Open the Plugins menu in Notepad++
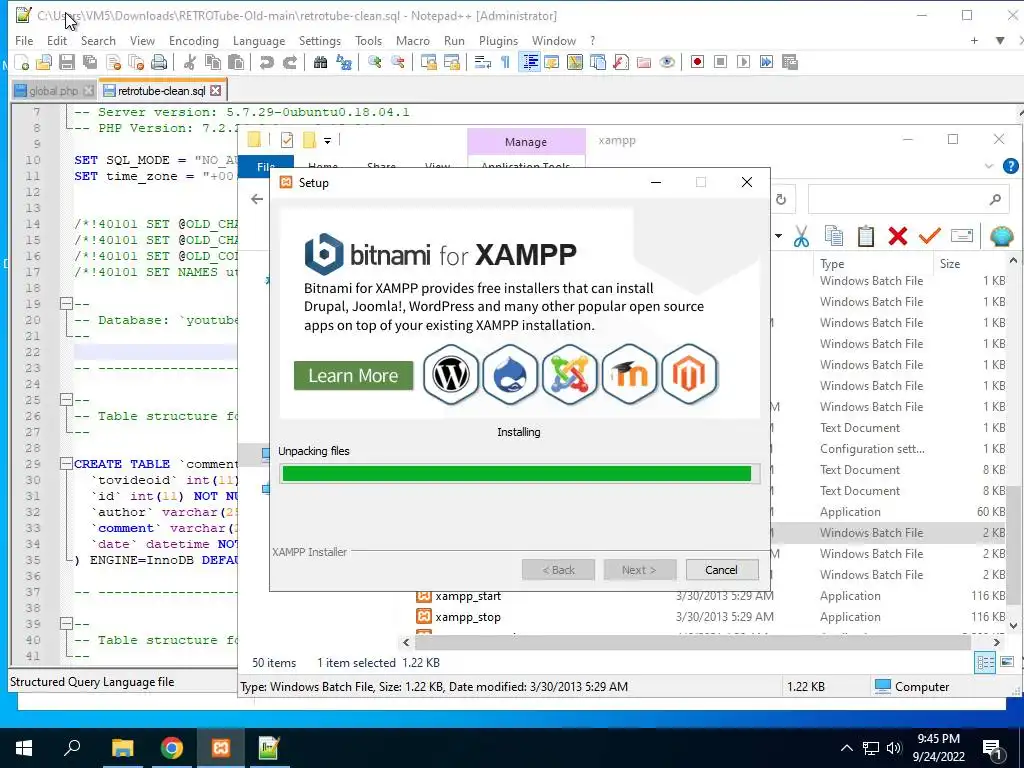The image size is (1024, 768). click(x=498, y=40)
